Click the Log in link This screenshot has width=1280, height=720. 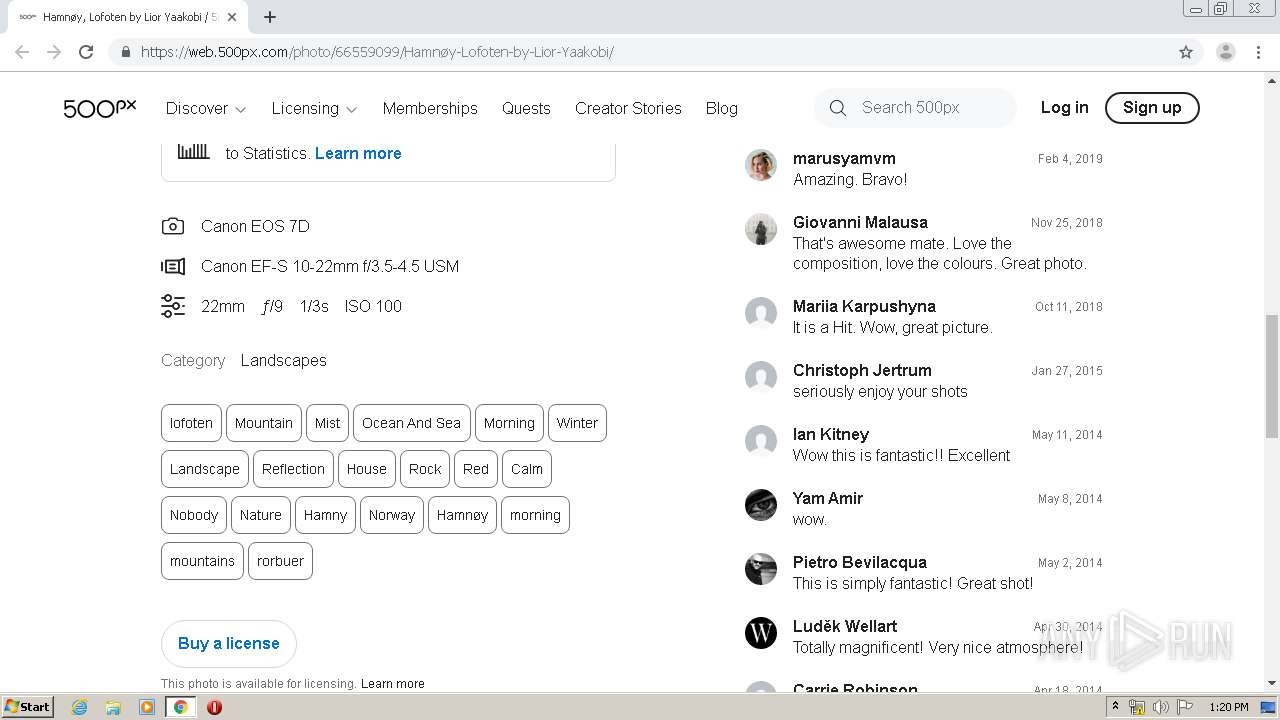click(1064, 108)
